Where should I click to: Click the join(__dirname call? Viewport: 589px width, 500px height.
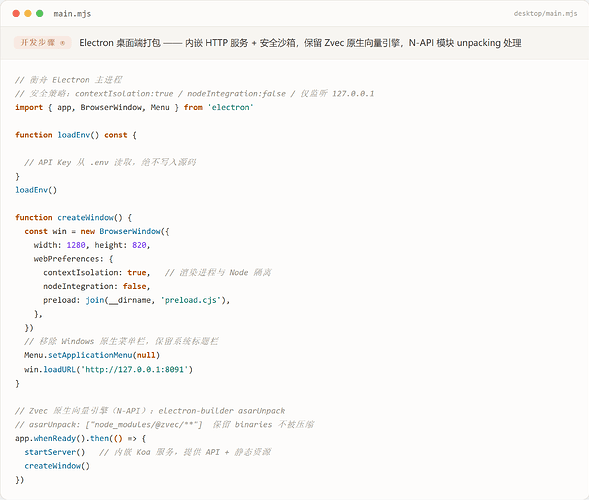pos(118,300)
